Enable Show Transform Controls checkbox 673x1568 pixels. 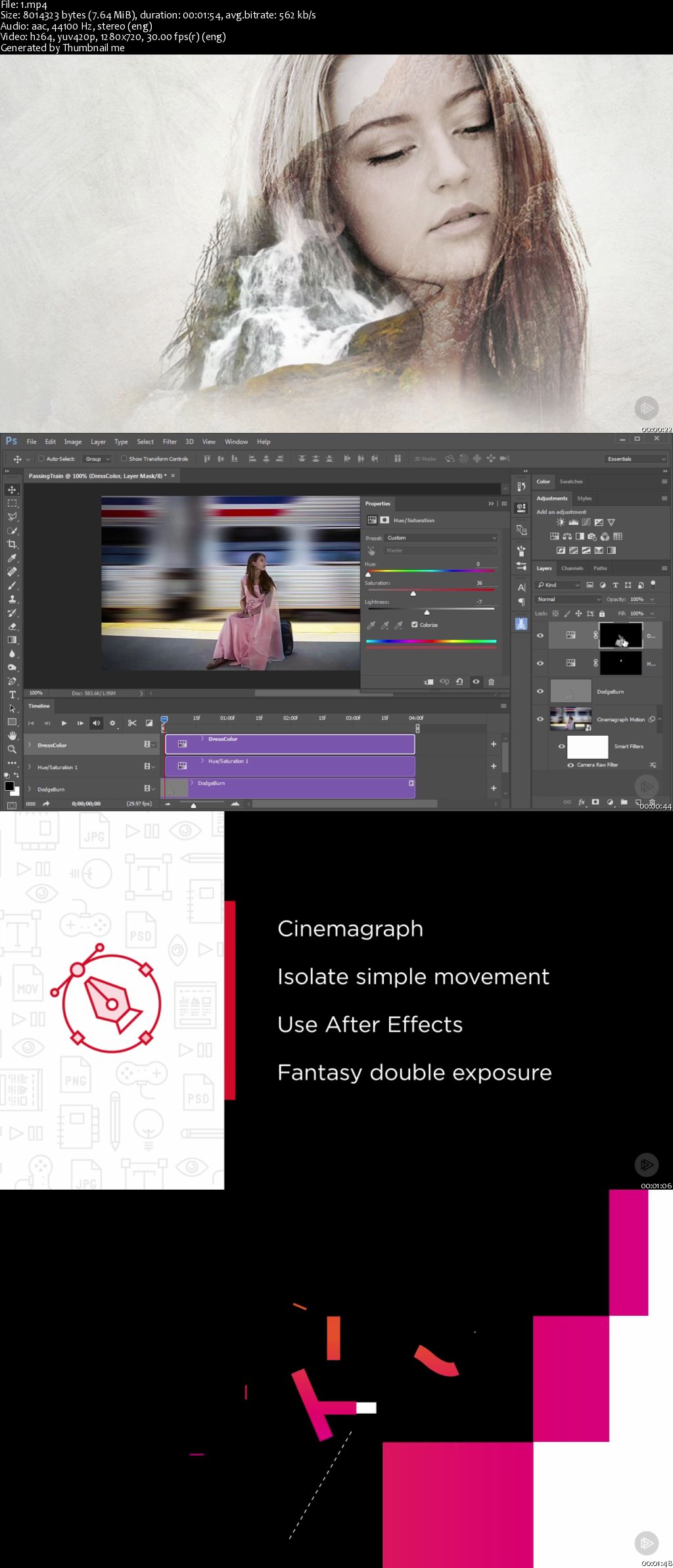point(124,459)
